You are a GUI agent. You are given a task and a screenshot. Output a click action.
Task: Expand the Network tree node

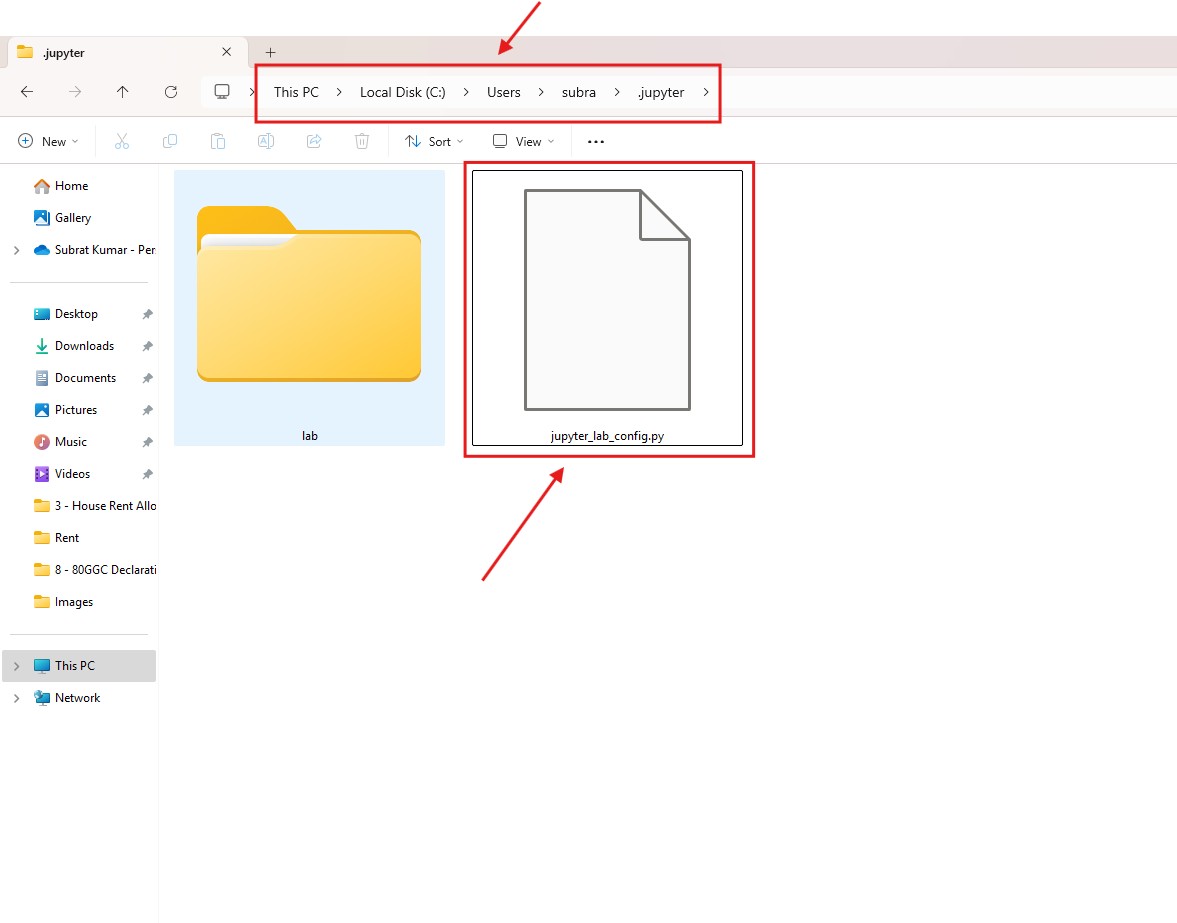[x=16, y=698]
